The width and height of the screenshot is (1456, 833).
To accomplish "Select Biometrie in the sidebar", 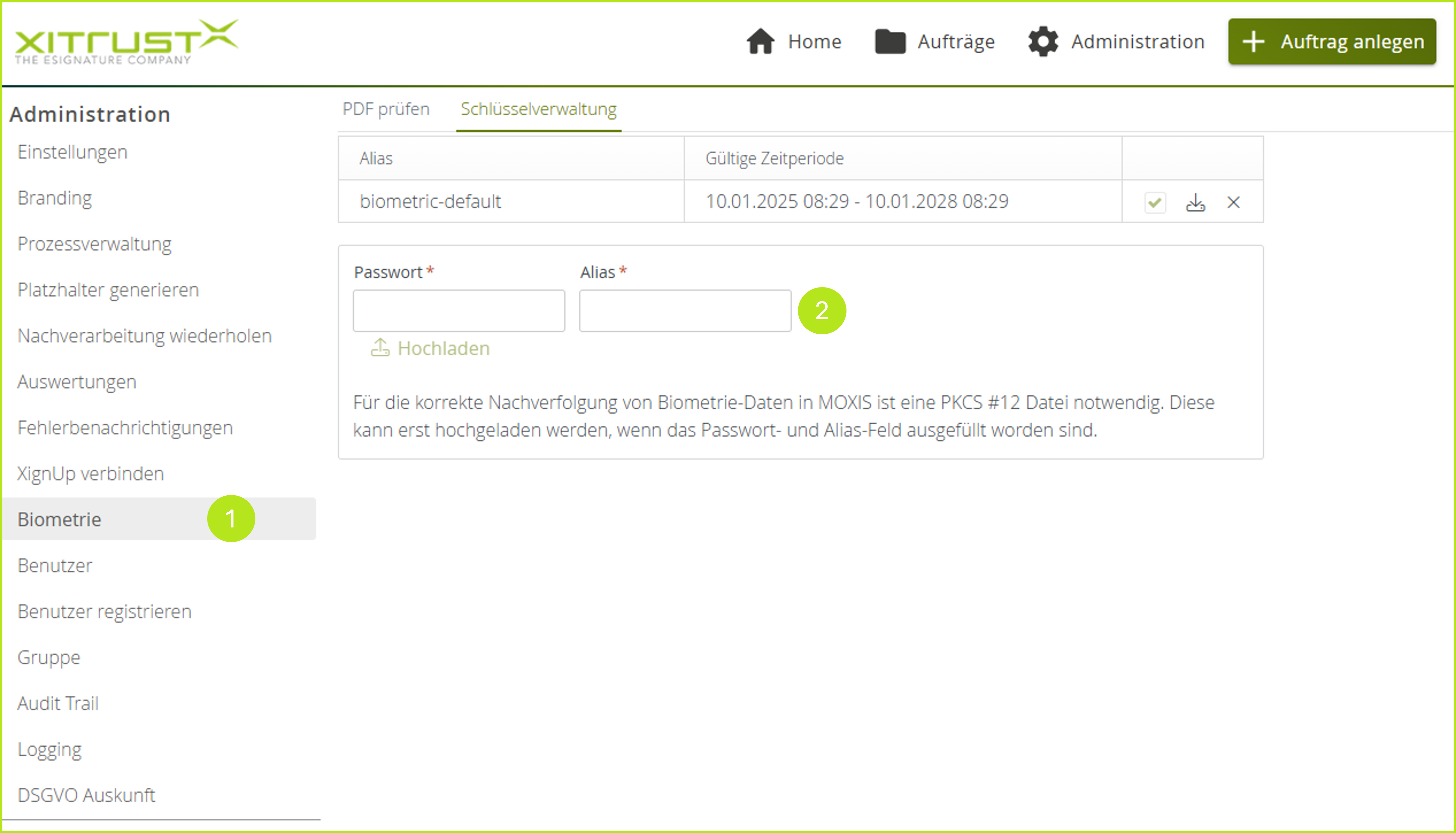I will [60, 519].
